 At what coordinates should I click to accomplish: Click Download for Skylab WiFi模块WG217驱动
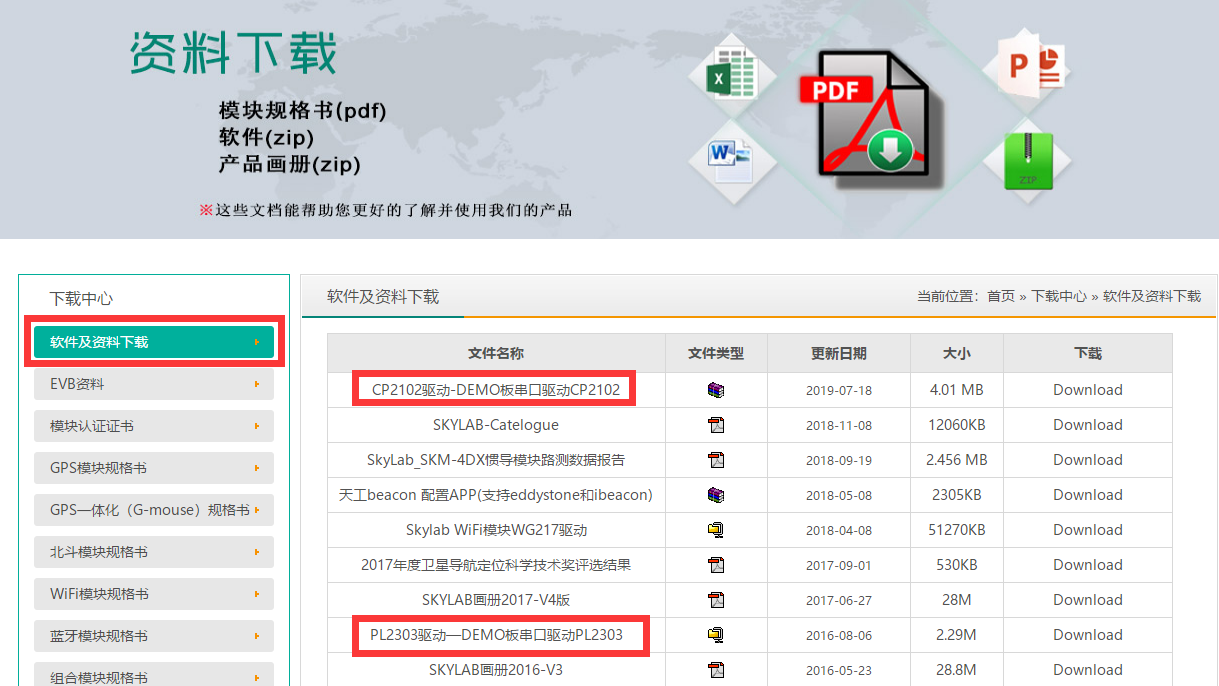(1087, 529)
